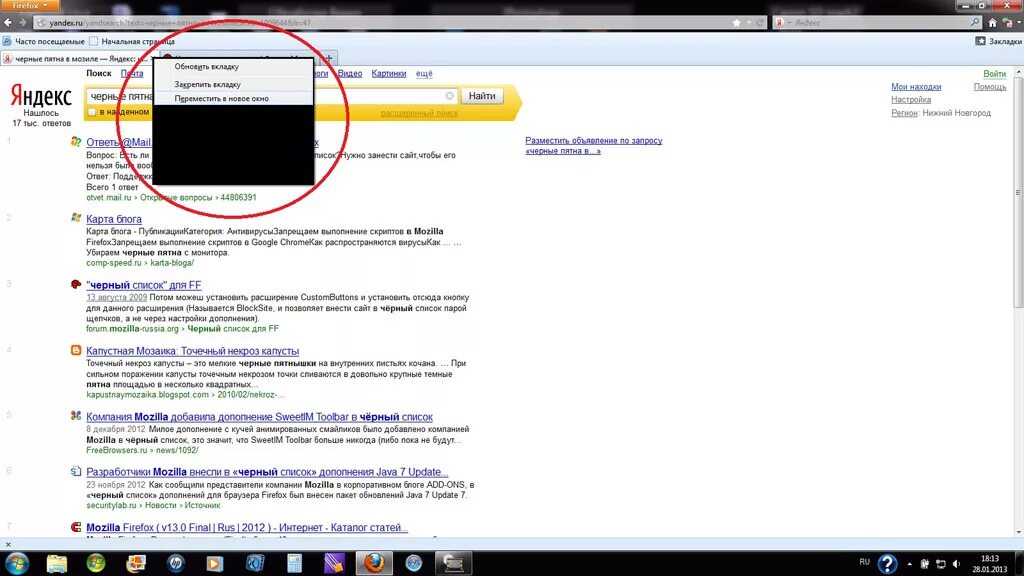Screen dimensions: 1024x576
Task: Close the add-on bar with the small x
Action: coord(8,544)
